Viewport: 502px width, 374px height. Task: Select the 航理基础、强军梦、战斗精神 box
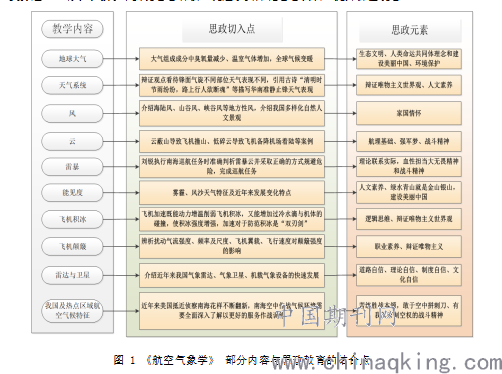(x=409, y=141)
